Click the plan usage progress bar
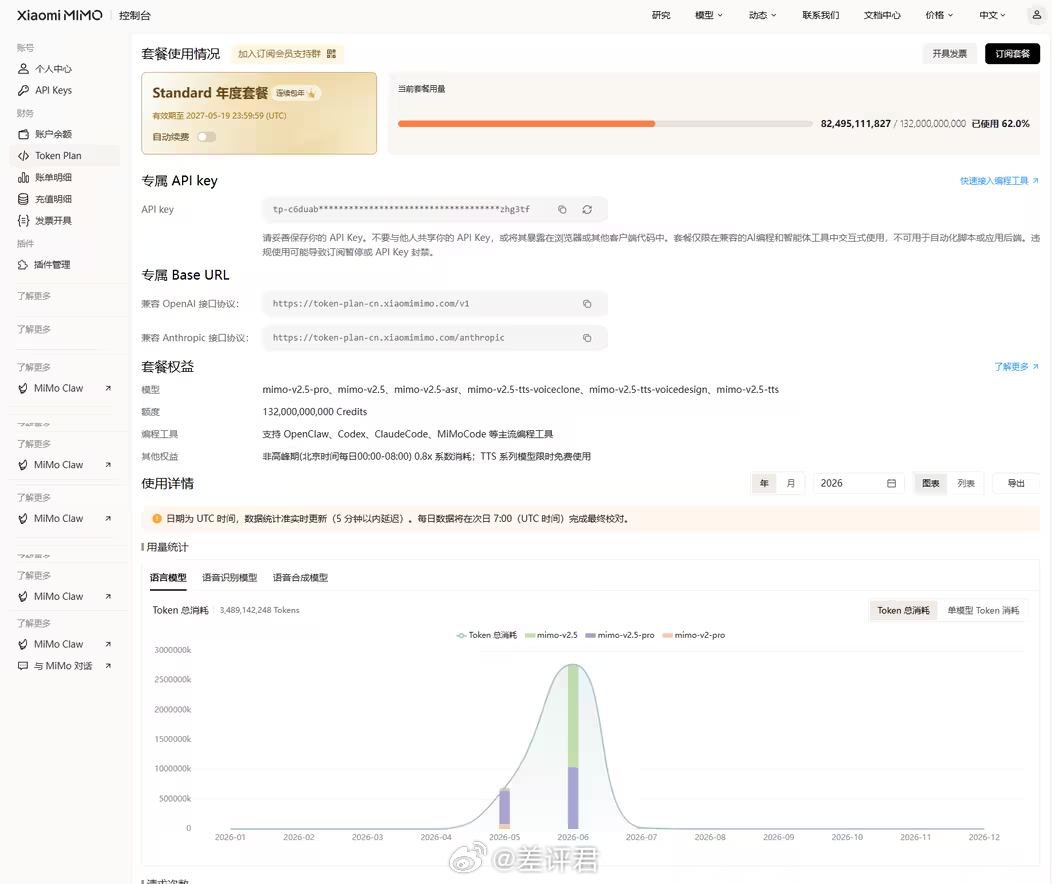1052x884 pixels. (x=605, y=124)
